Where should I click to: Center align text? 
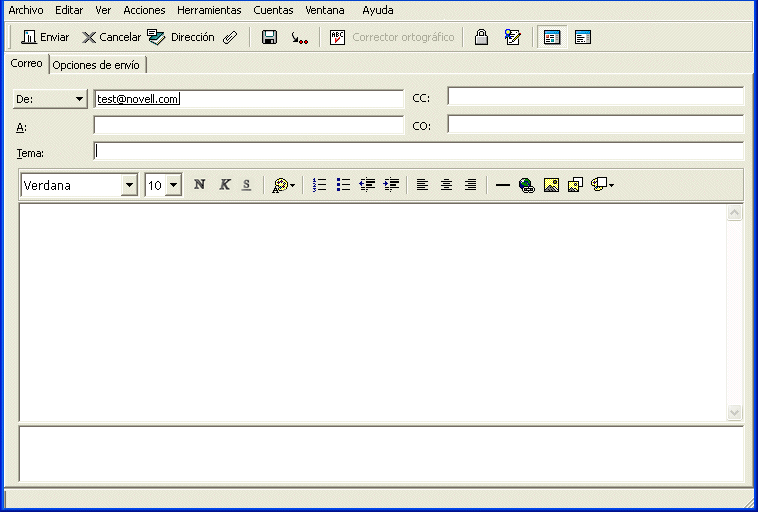(446, 185)
